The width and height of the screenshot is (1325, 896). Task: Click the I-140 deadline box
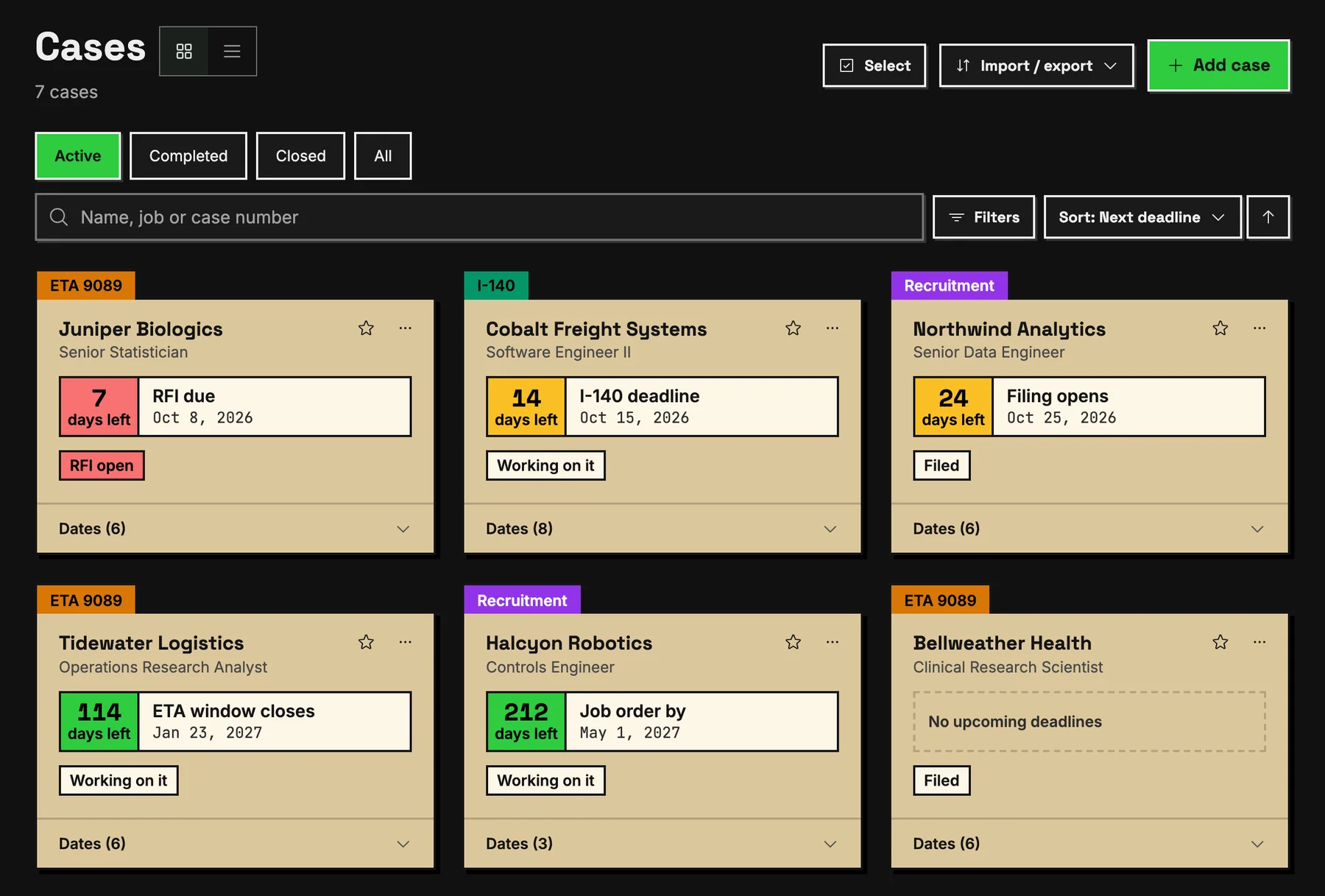pos(662,406)
